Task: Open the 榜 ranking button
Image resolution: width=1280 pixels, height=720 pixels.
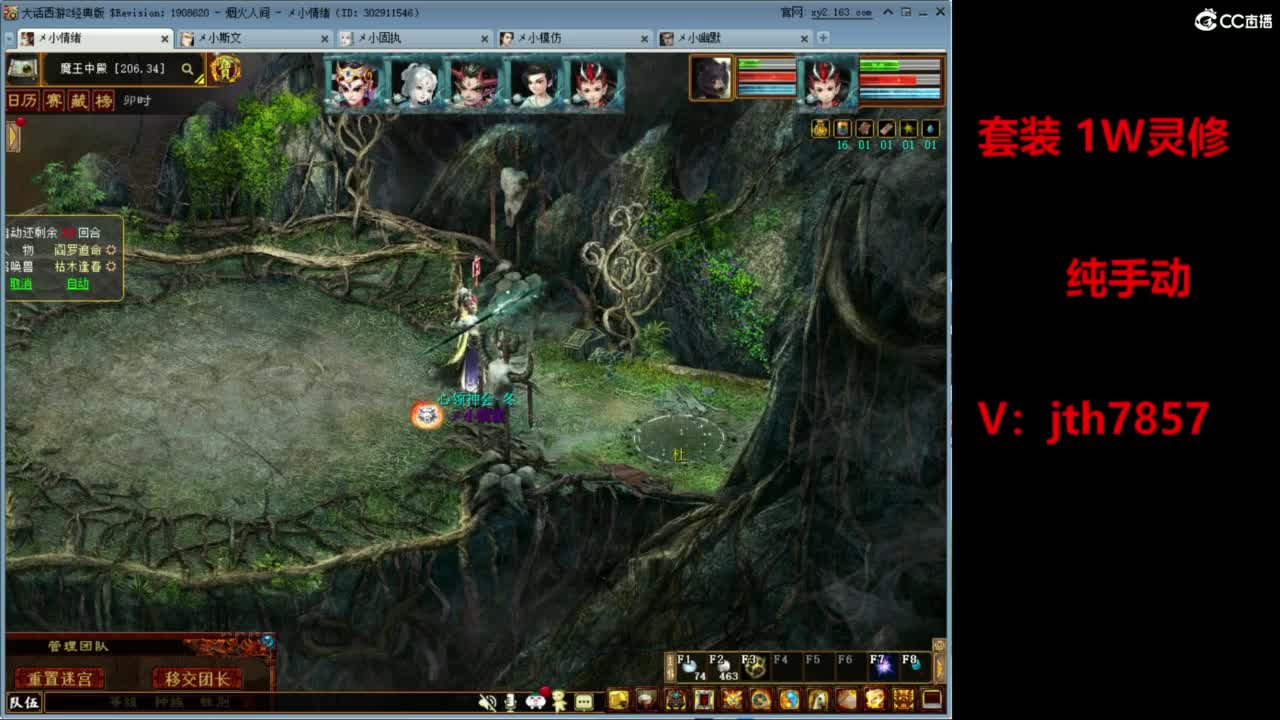Action: tap(103, 101)
